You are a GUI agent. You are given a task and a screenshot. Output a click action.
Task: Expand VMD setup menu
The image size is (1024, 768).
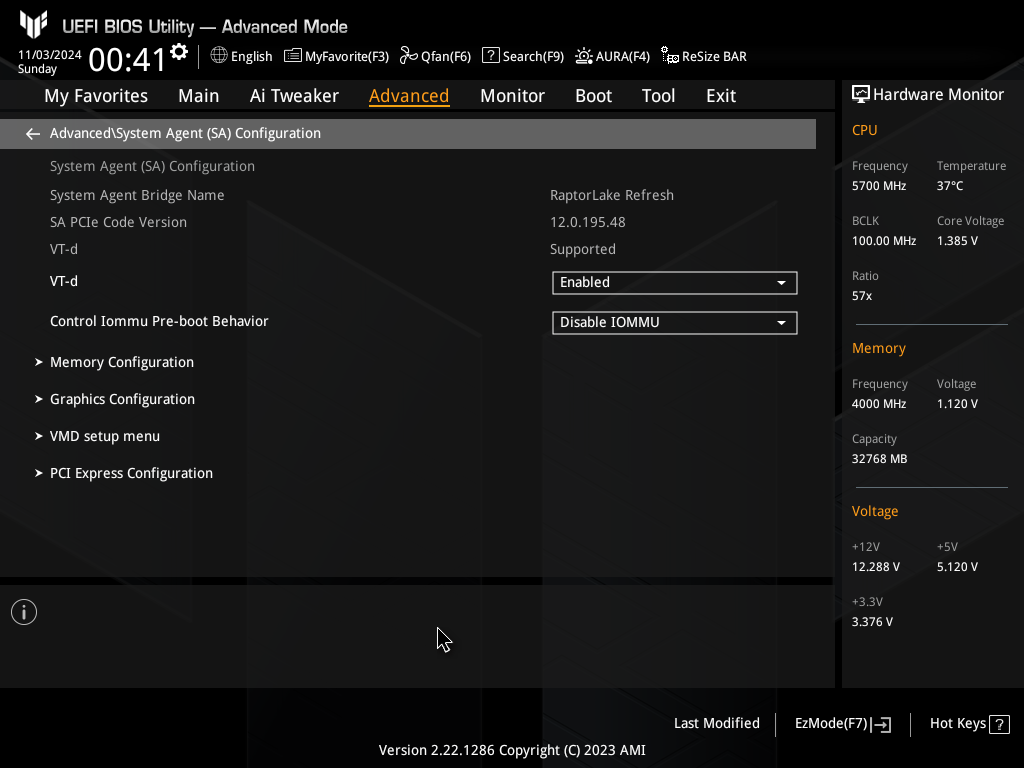pyautogui.click(x=104, y=436)
